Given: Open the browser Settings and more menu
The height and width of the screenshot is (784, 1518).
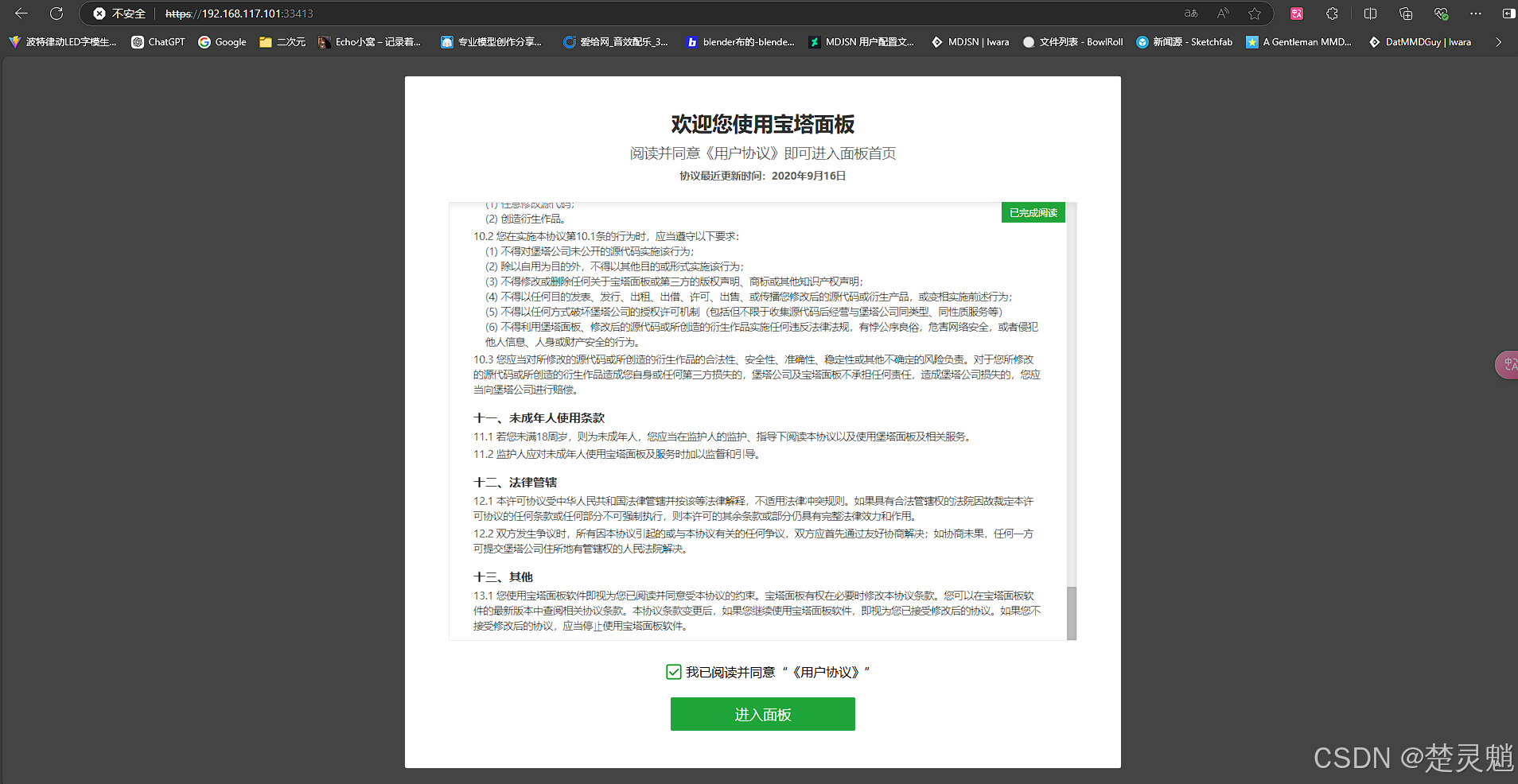Looking at the screenshot, I should pyautogui.click(x=1476, y=14).
